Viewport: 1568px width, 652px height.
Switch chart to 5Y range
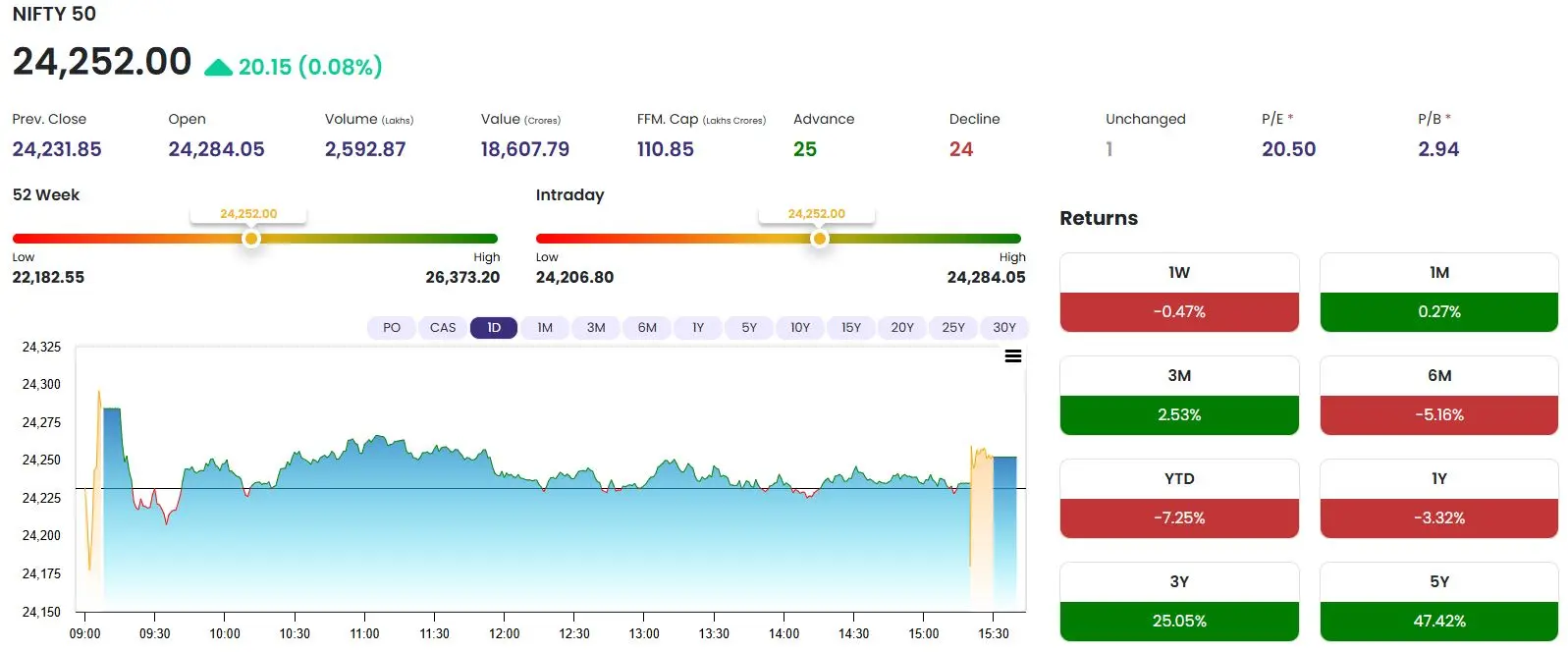coord(749,327)
